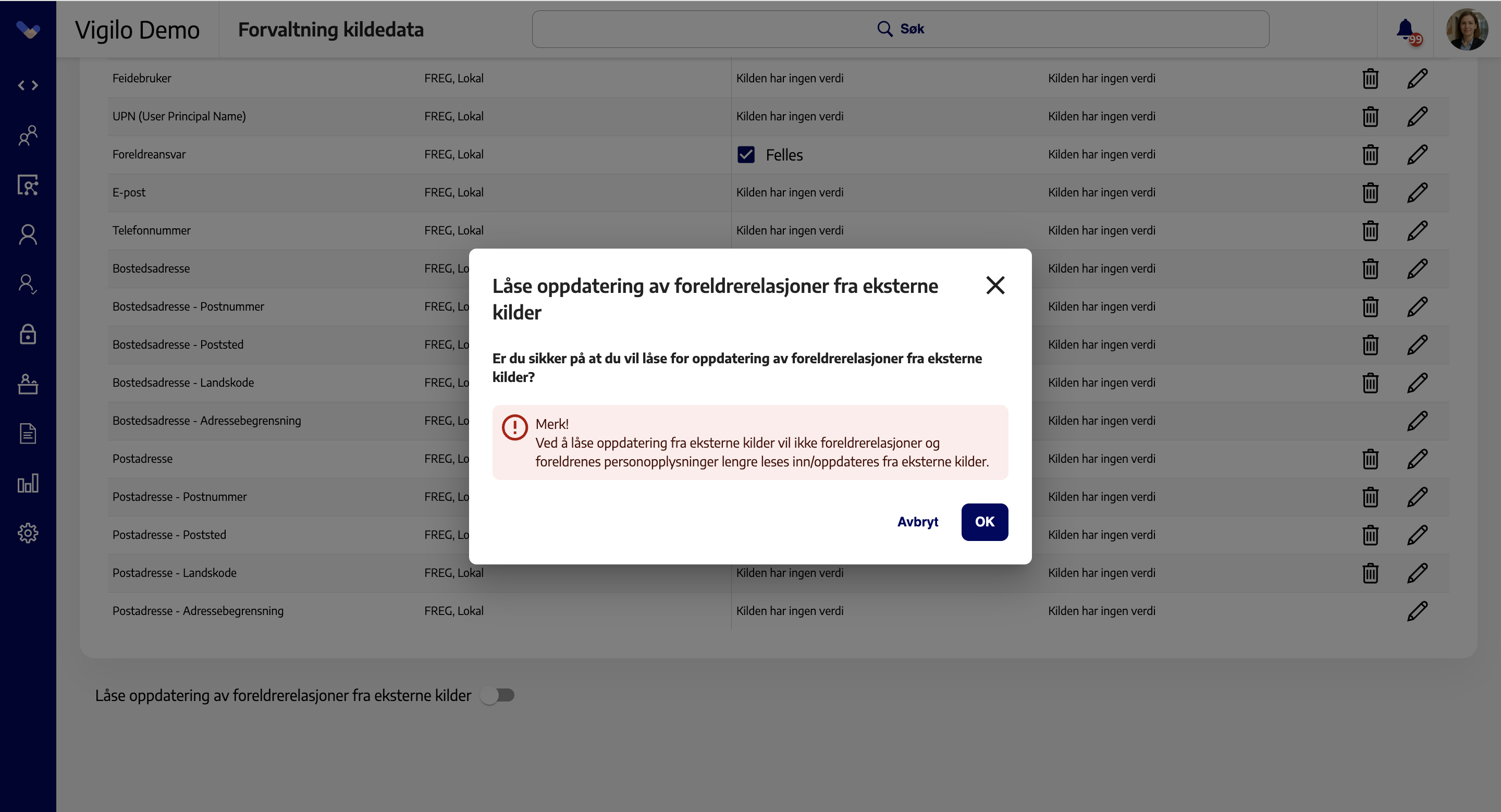Click FREG, Lokal in the Feidebruker row
Image resolution: width=1501 pixels, height=812 pixels.
(454, 78)
